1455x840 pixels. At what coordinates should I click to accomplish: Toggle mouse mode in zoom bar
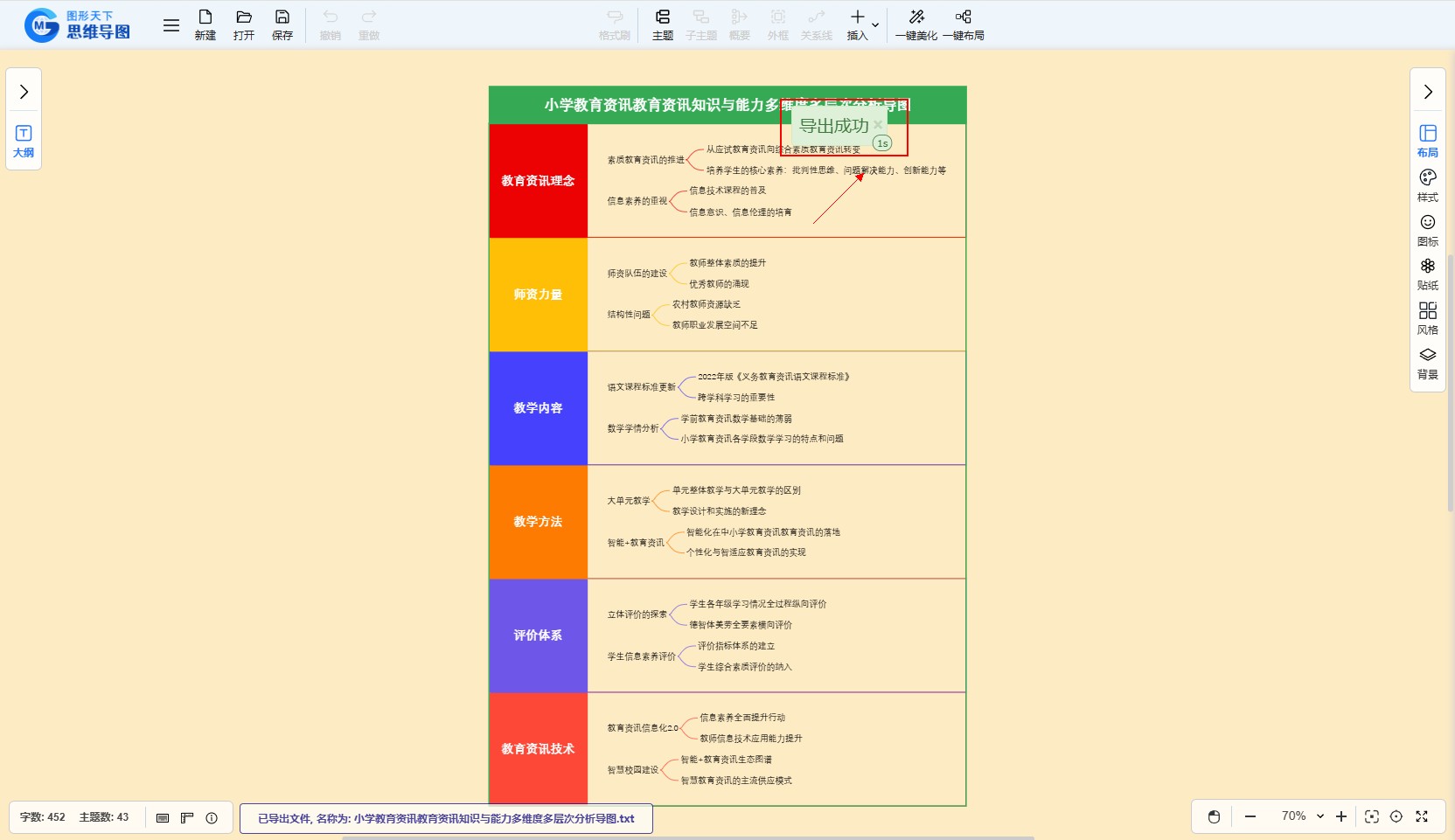coord(1214,816)
